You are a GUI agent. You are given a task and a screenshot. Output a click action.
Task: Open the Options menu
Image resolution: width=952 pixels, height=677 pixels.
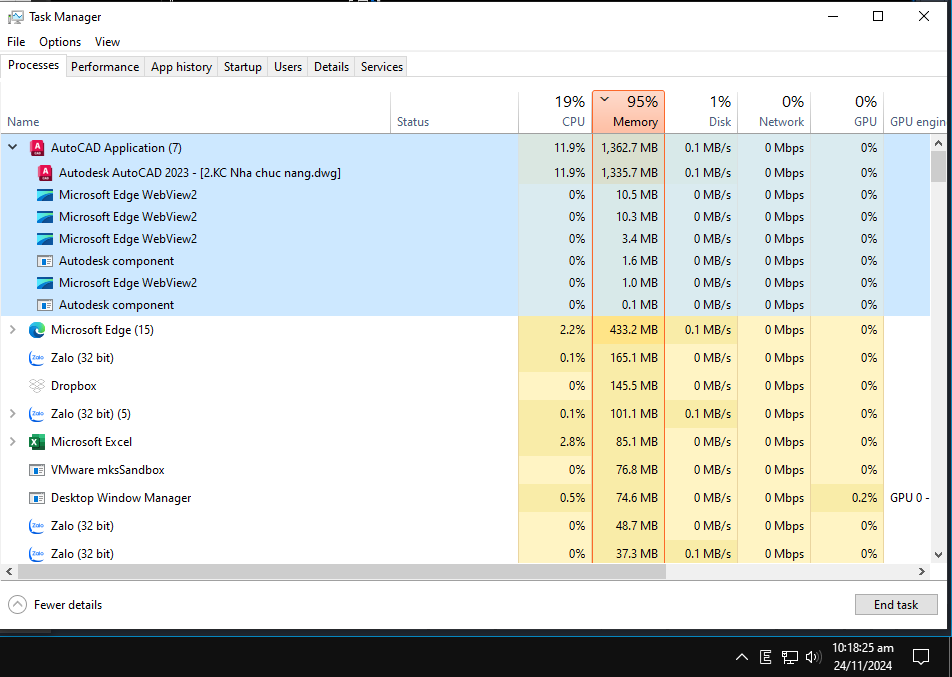pyautogui.click(x=60, y=42)
